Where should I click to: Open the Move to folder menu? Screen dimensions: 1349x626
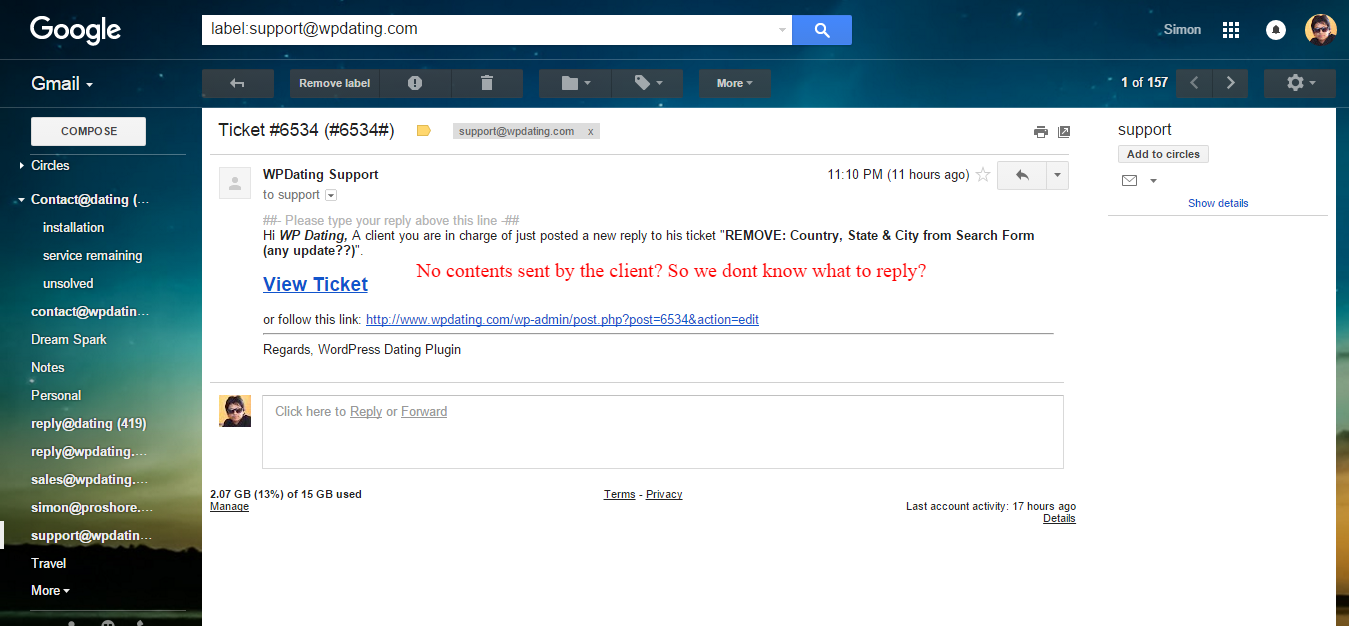click(x=575, y=83)
